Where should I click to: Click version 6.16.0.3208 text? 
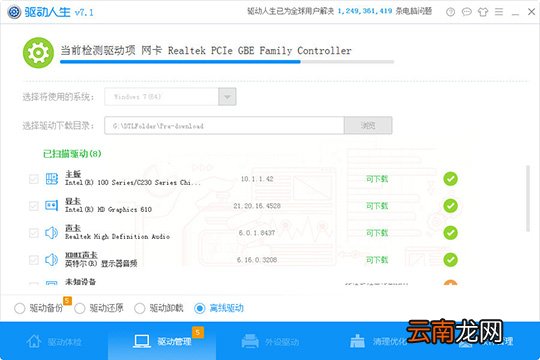pos(257,260)
